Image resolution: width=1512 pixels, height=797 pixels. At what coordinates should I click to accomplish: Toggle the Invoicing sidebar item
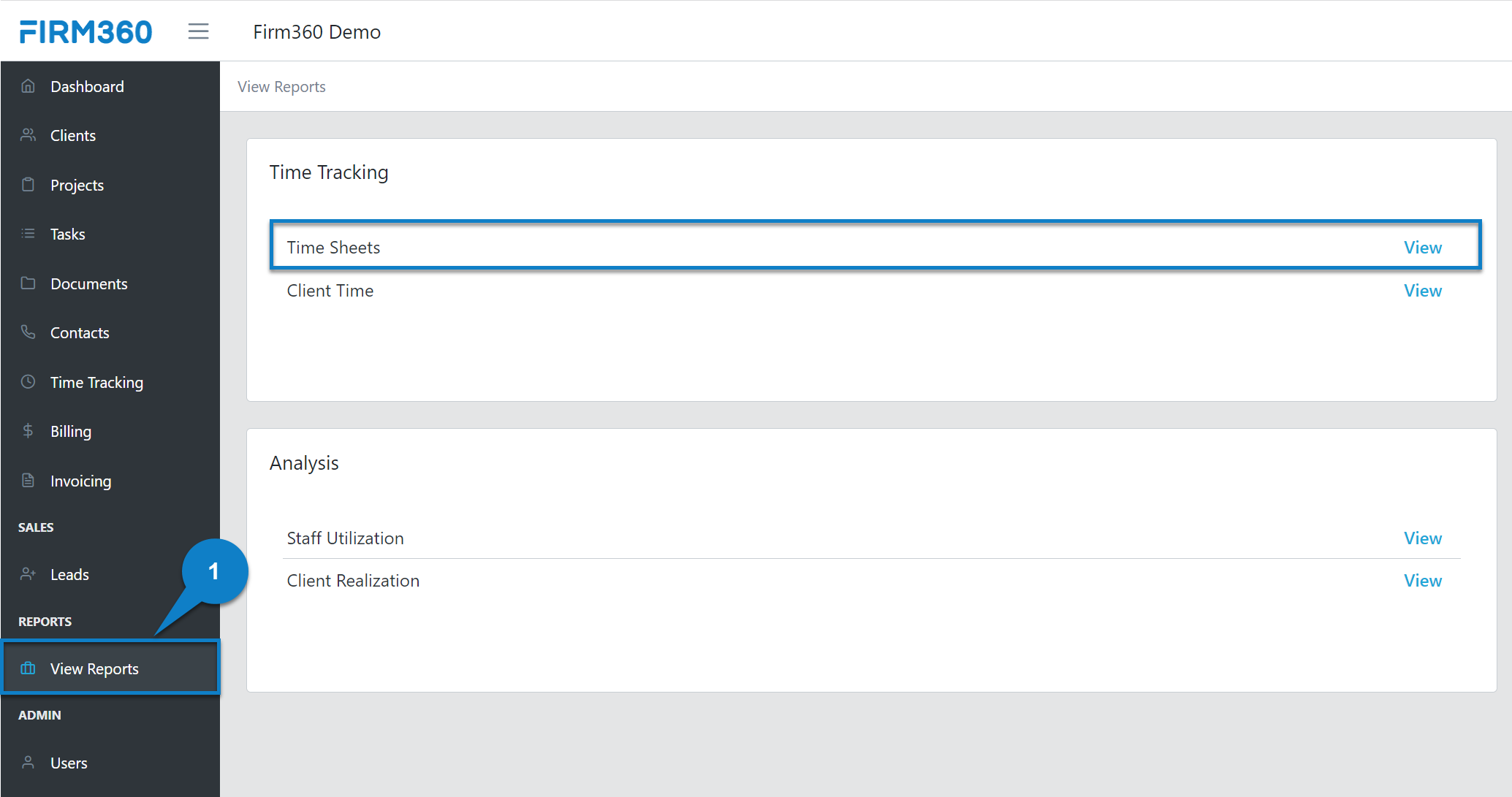80,481
